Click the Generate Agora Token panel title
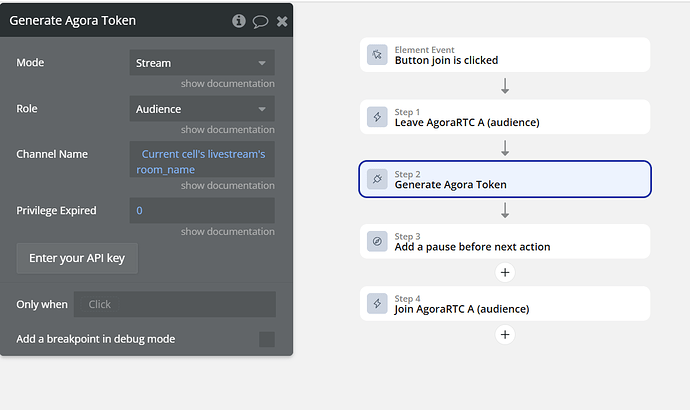Image resolution: width=690 pixels, height=410 pixels. tap(73, 21)
